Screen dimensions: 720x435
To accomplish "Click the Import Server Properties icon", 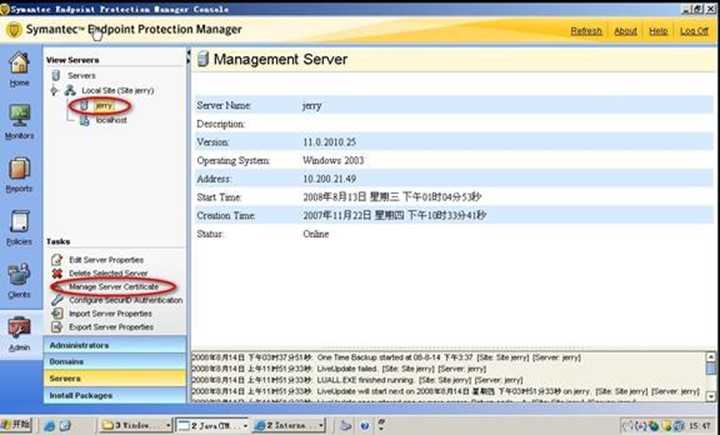I will pos(57,313).
